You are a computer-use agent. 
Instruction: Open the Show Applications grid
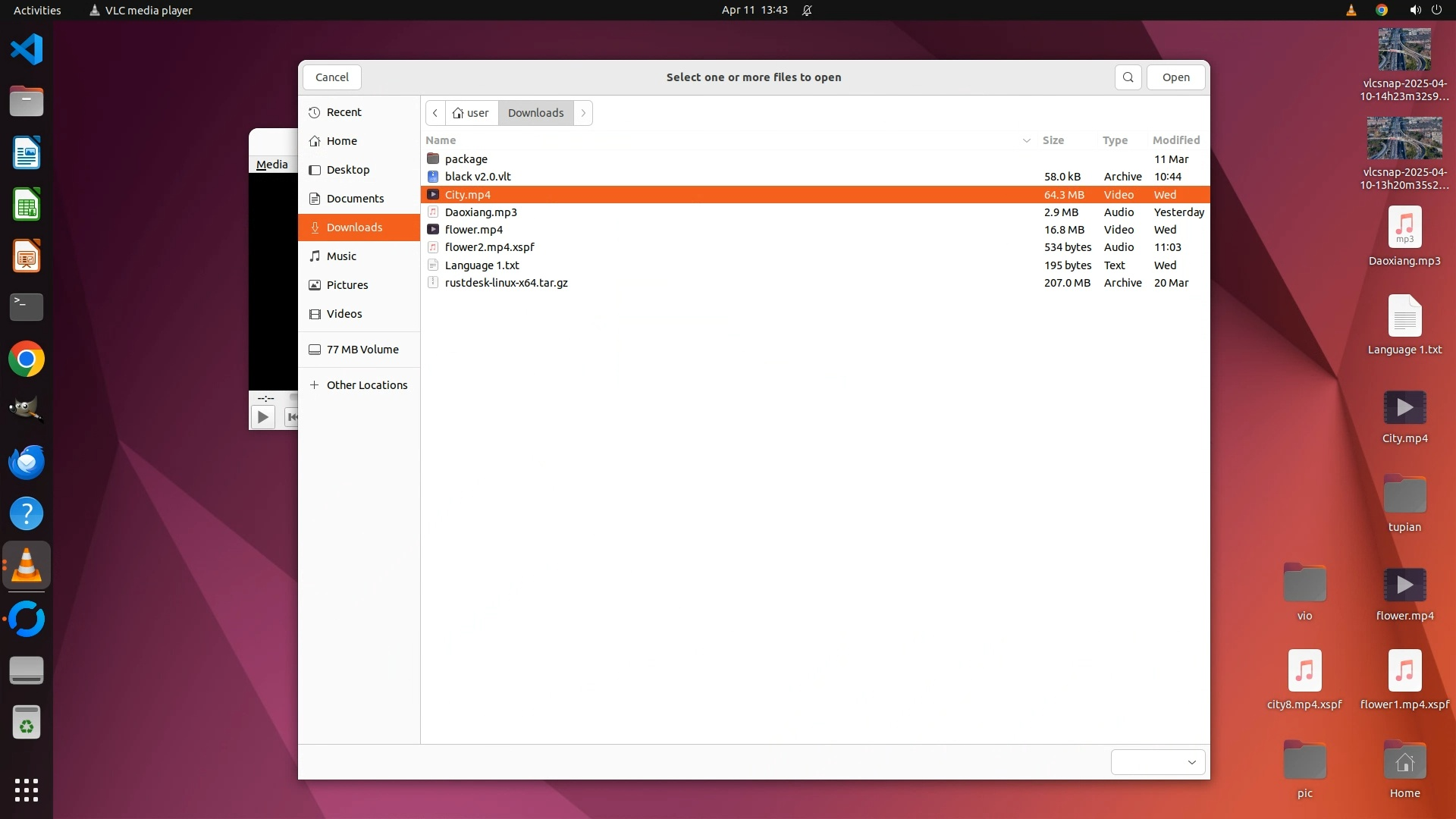(27, 790)
